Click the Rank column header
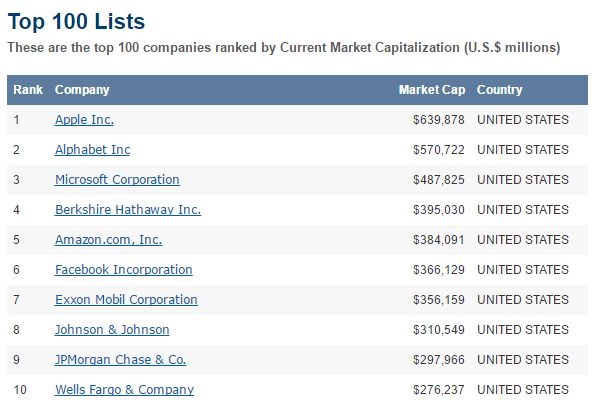 pyautogui.click(x=28, y=90)
